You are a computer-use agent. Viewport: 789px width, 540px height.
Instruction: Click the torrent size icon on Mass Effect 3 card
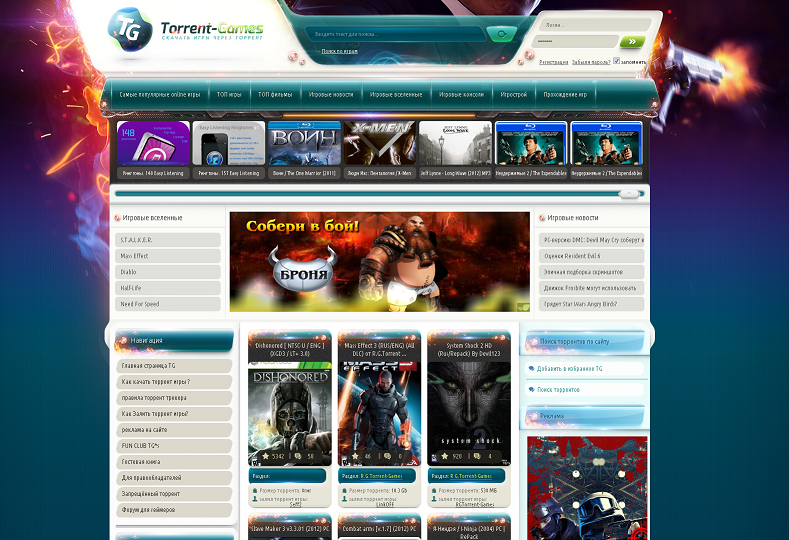click(x=345, y=490)
